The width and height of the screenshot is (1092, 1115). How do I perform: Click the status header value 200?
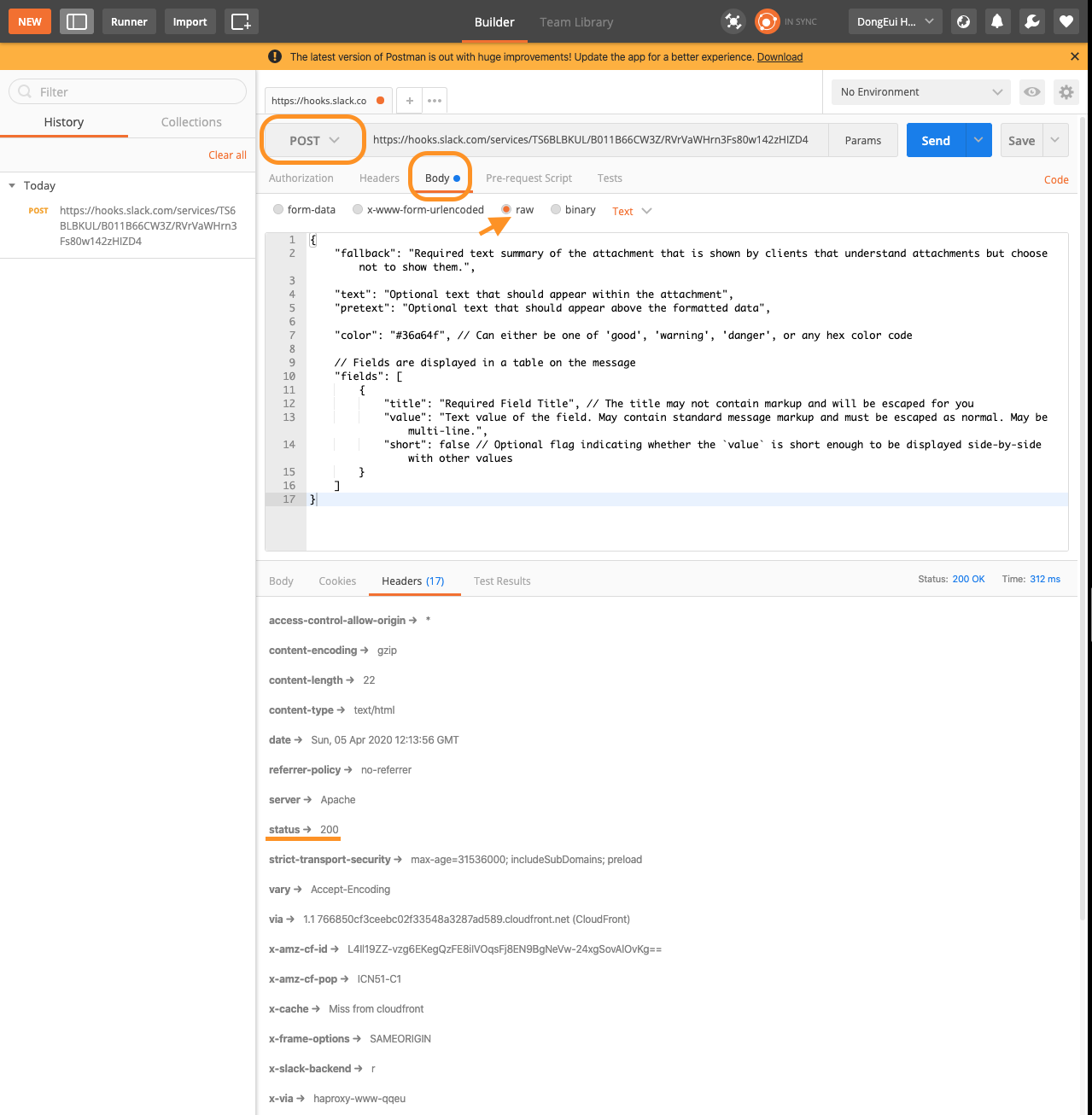click(x=330, y=830)
